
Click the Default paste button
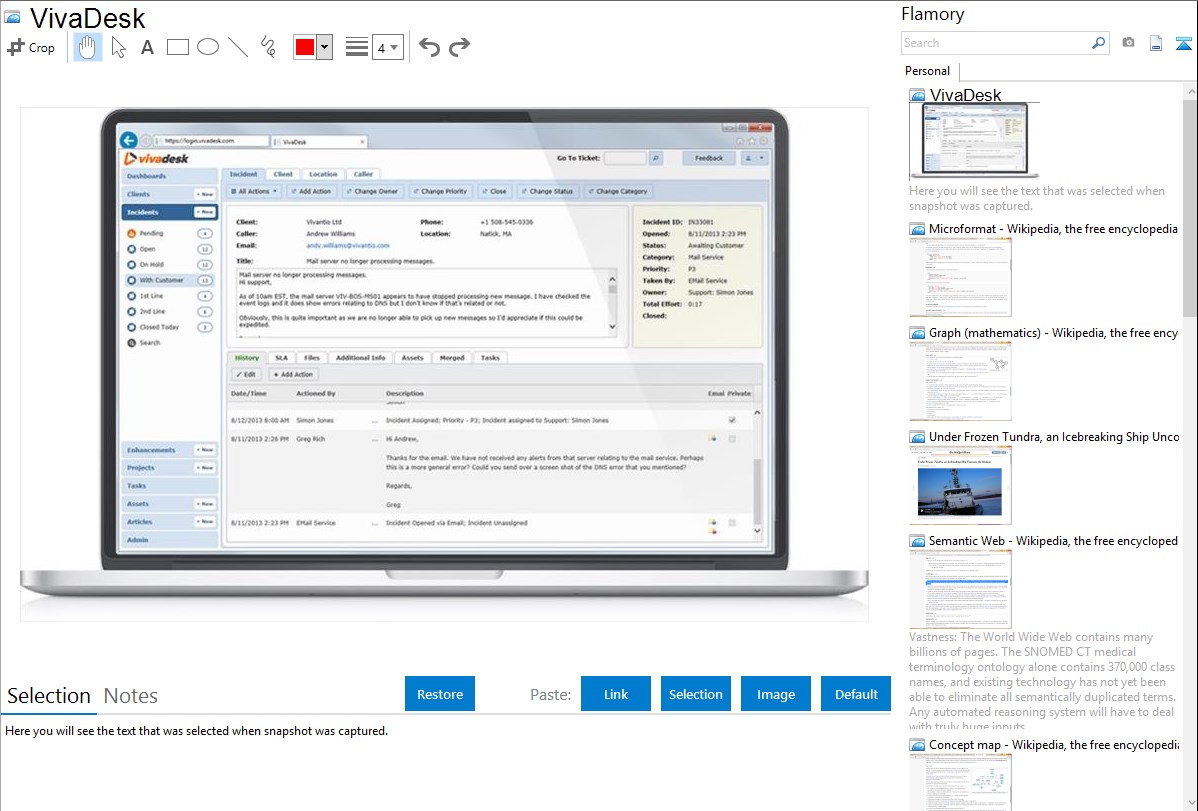(856, 694)
